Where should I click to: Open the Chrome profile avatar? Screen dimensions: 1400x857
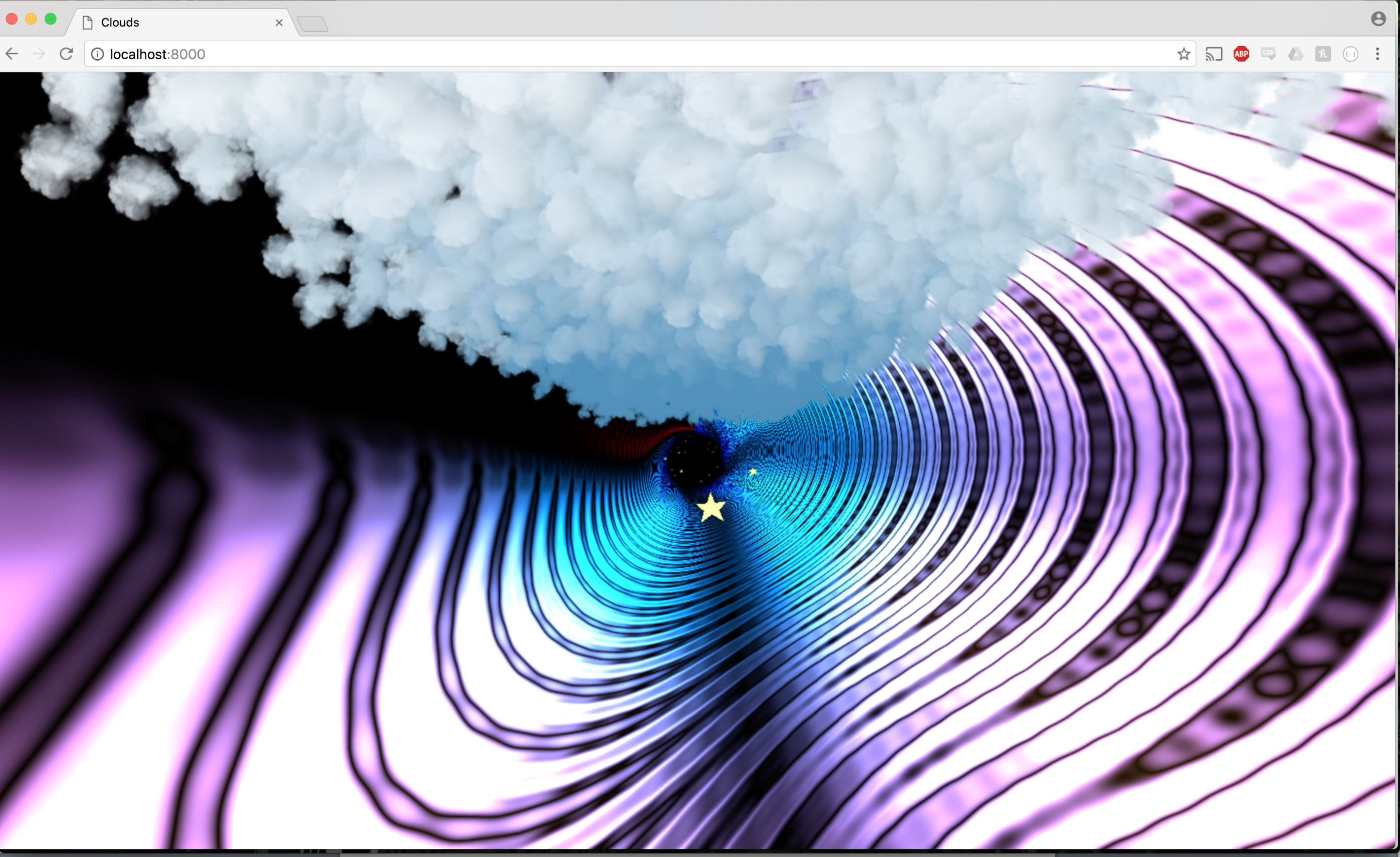tap(1378, 19)
